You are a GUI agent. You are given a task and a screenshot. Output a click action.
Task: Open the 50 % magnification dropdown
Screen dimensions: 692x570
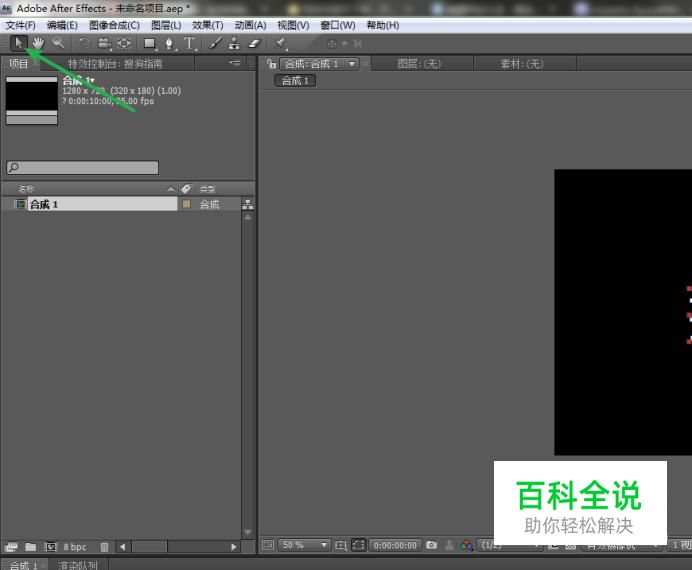(x=305, y=545)
